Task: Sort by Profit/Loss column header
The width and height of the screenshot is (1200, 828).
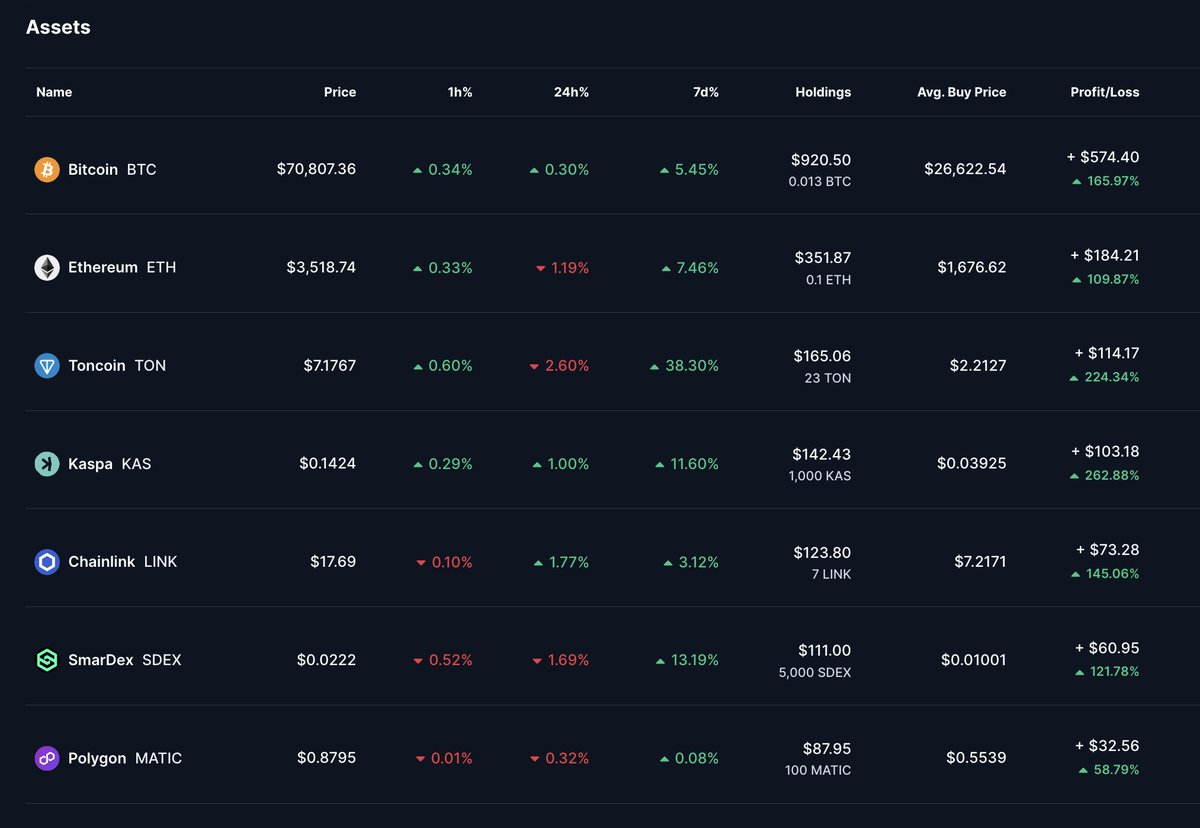Action: (x=1105, y=92)
